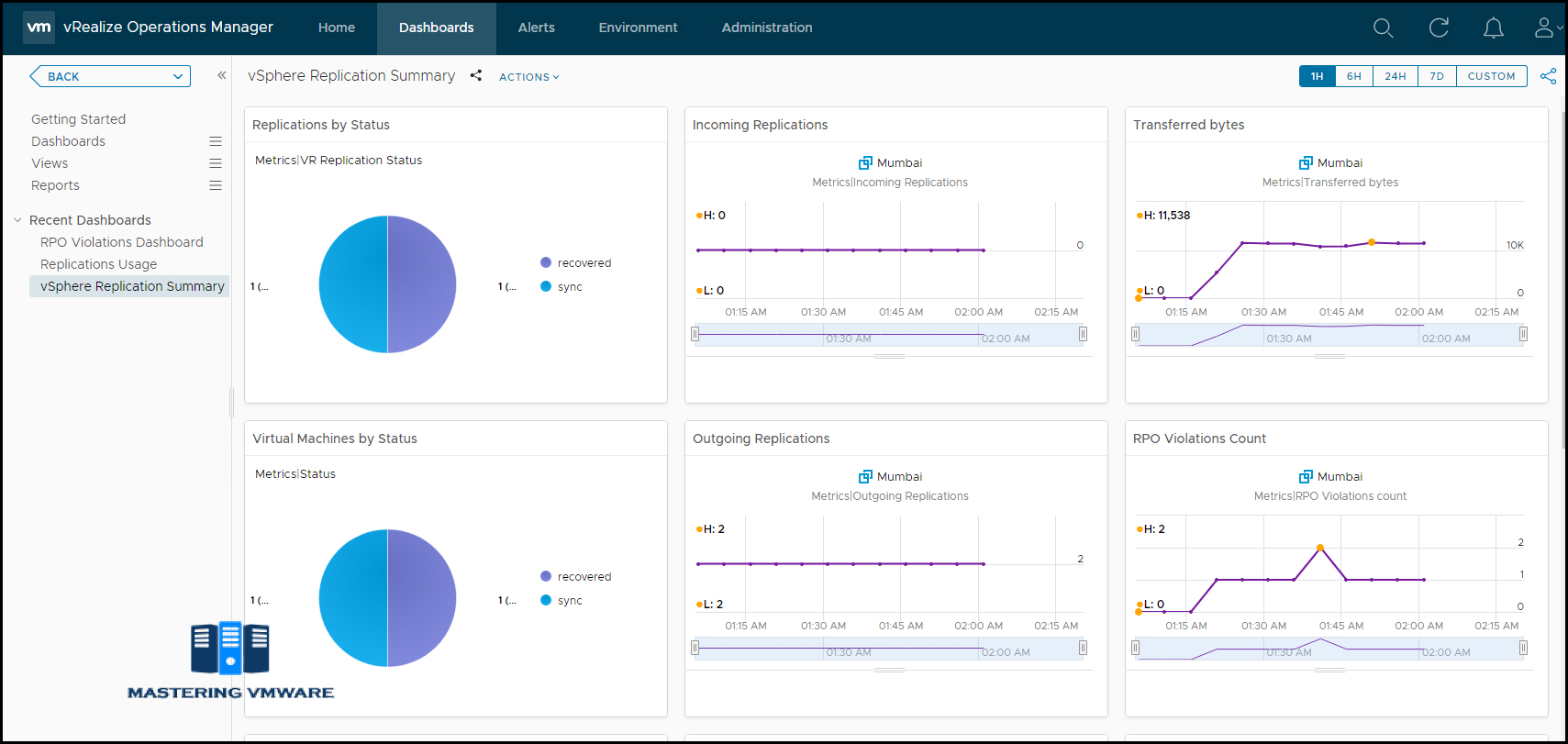
Task: Click right range handle in Outgoing Replications
Action: 1083,648
